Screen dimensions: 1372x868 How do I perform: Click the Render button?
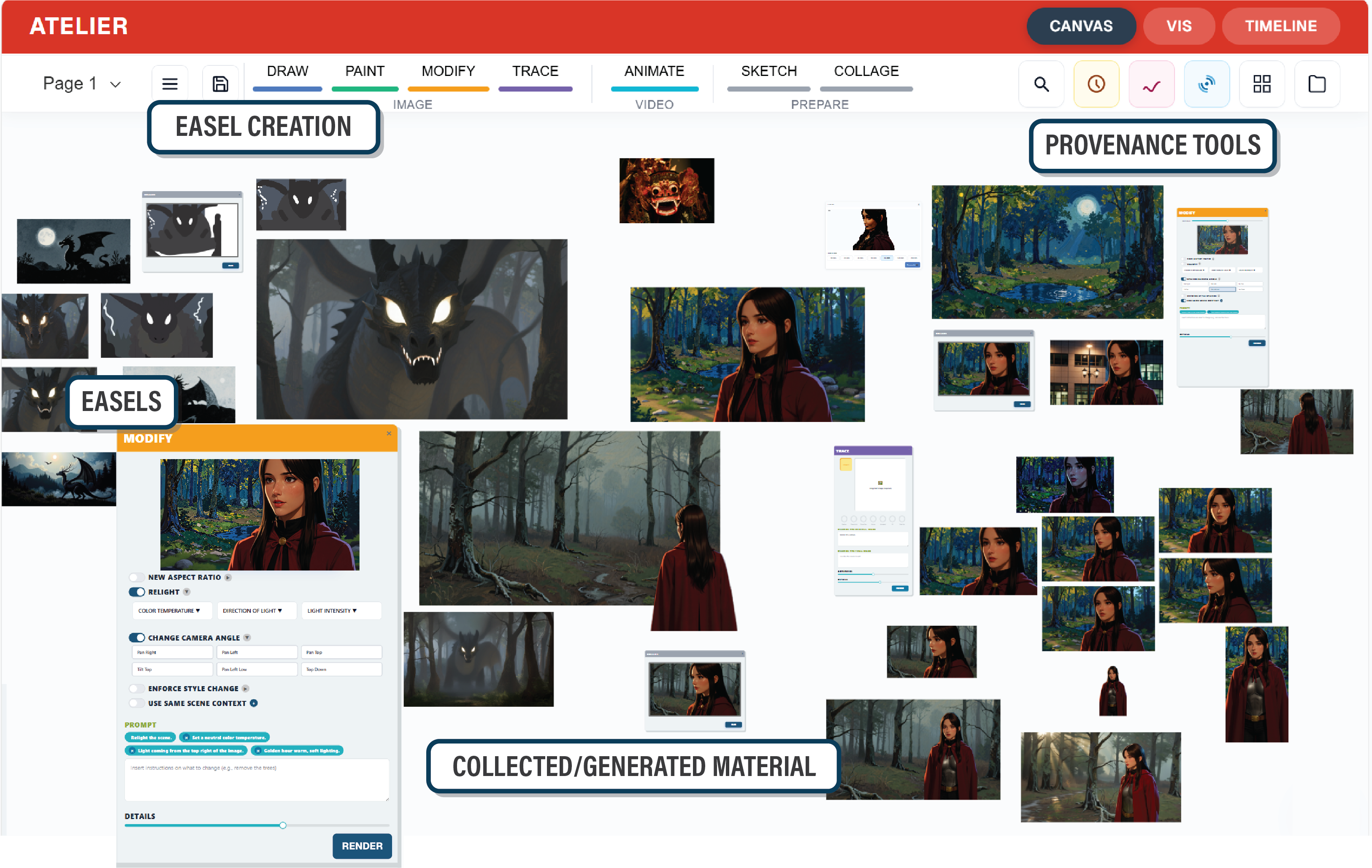click(x=362, y=846)
